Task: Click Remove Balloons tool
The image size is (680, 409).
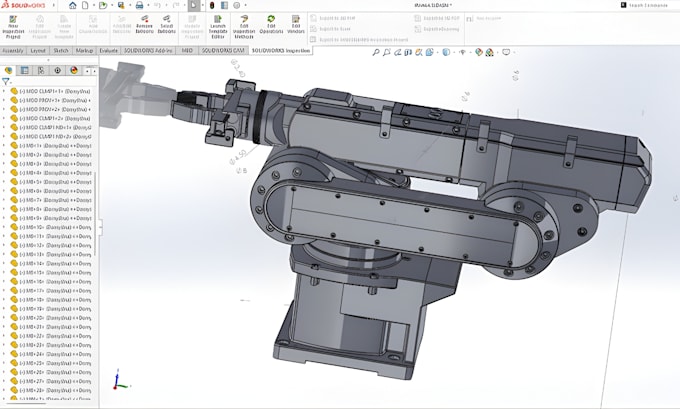Action: 144,25
